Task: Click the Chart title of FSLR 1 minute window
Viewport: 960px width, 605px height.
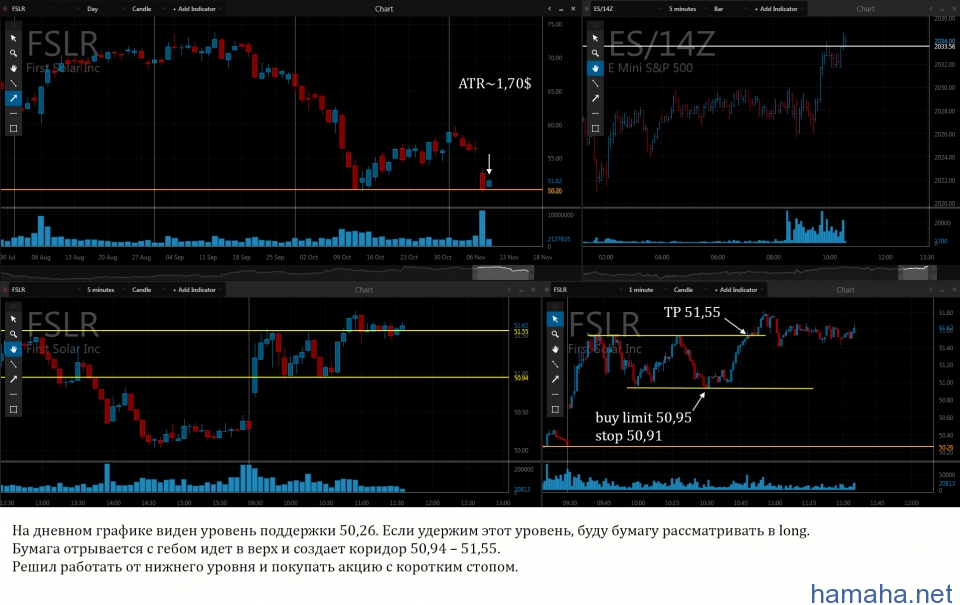Action: tap(845, 290)
